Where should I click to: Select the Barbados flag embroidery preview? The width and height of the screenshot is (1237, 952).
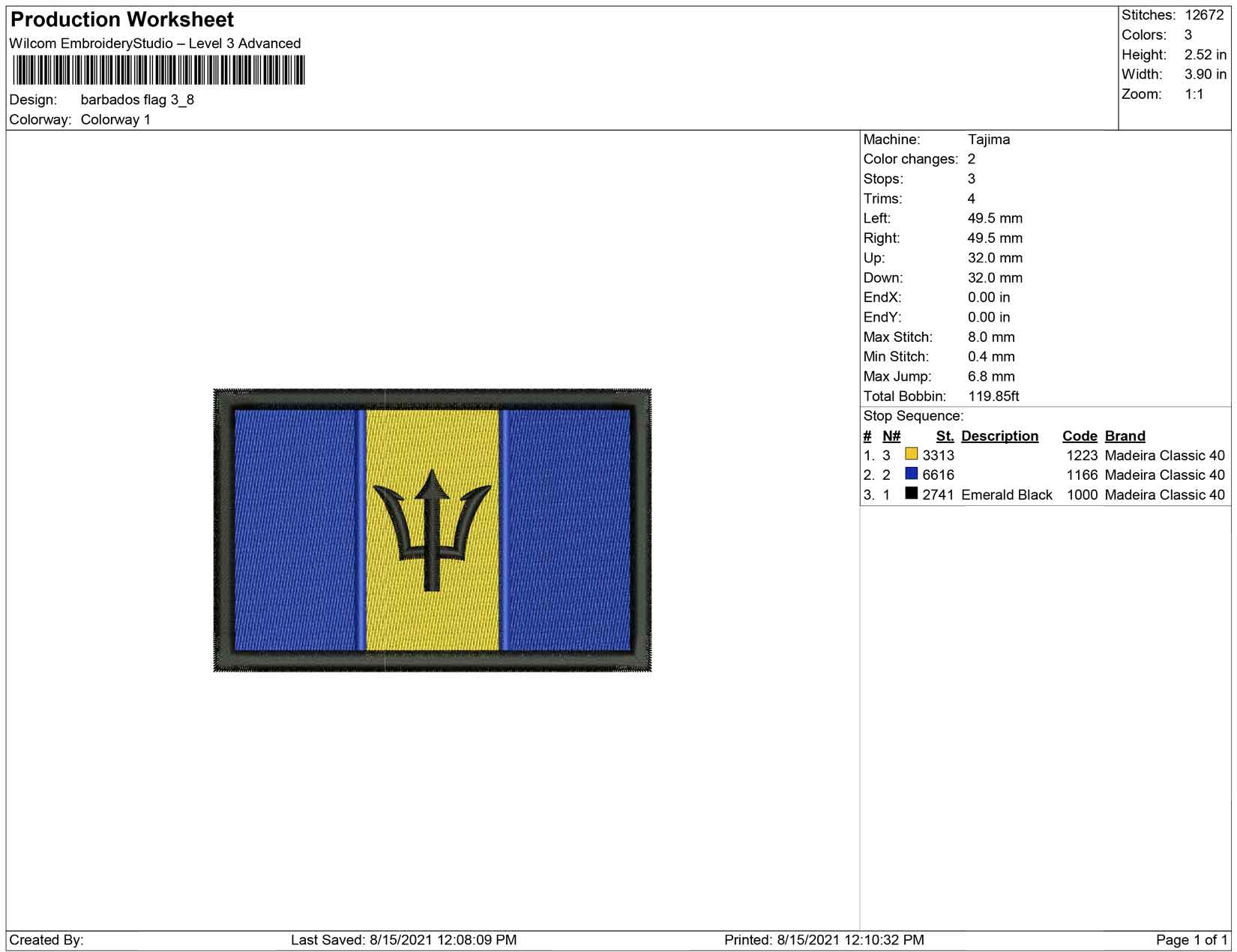pyautogui.click(x=433, y=530)
